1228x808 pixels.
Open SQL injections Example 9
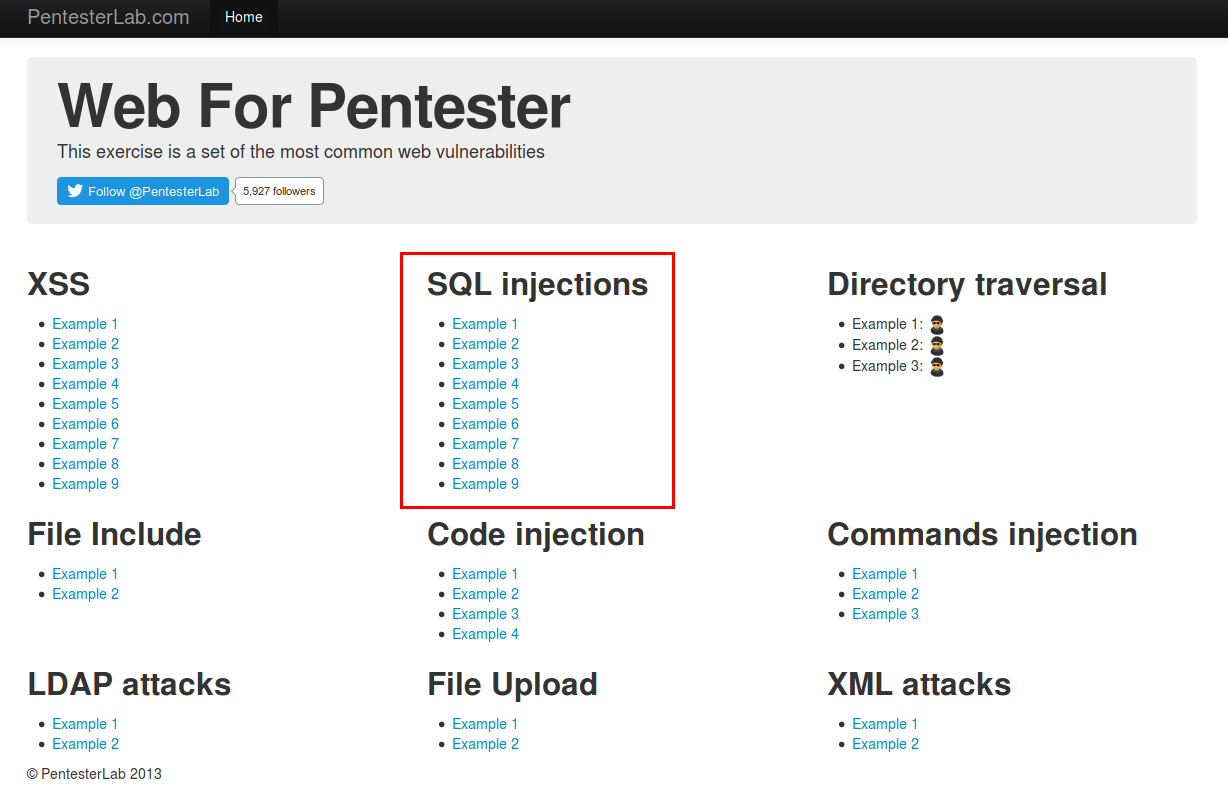485,483
